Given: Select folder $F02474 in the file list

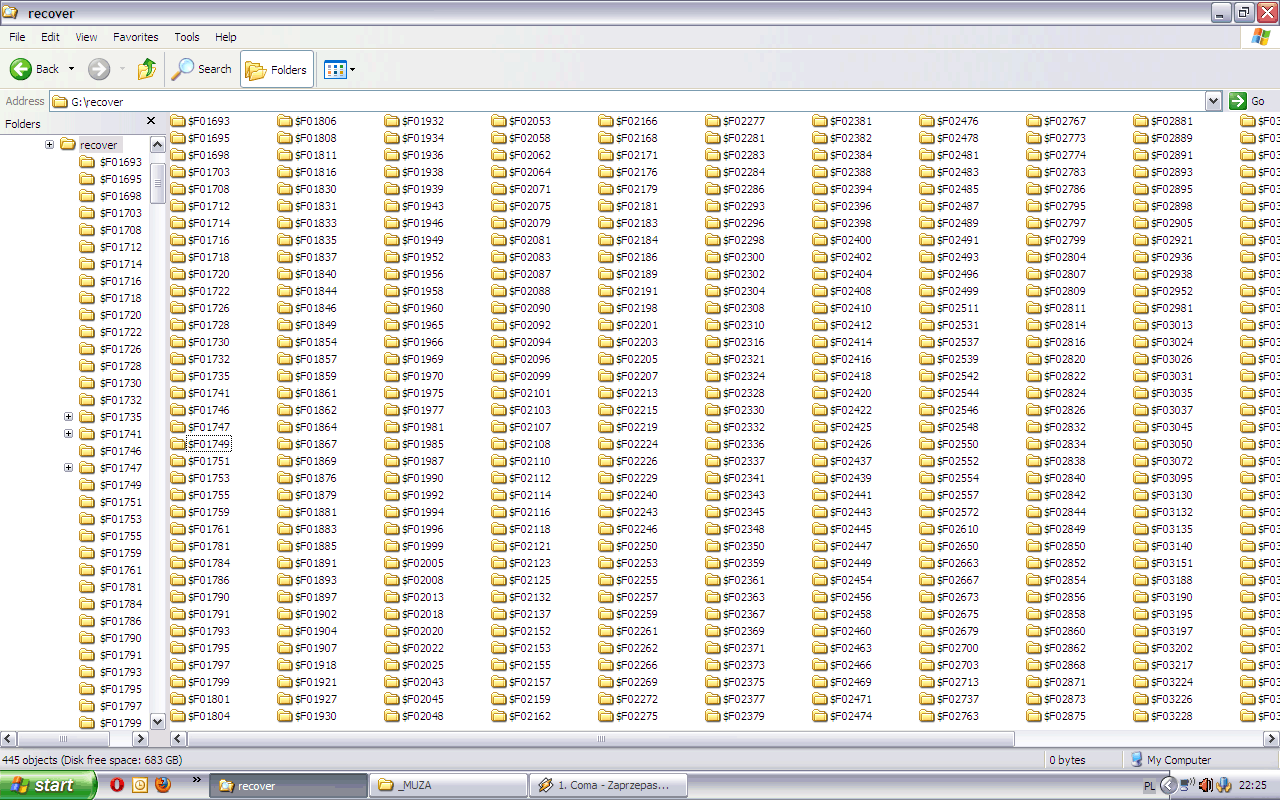Looking at the screenshot, I should [841, 716].
